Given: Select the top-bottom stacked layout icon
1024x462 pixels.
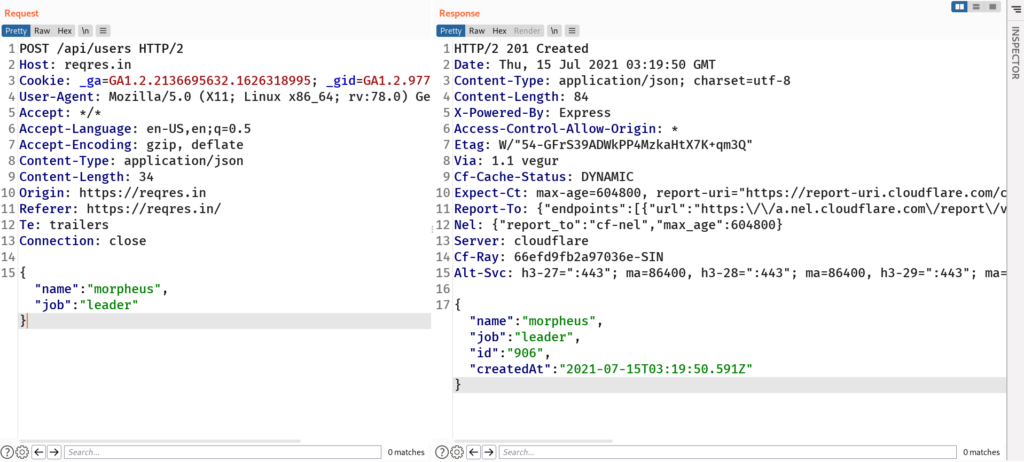Looking at the screenshot, I should [976, 7].
